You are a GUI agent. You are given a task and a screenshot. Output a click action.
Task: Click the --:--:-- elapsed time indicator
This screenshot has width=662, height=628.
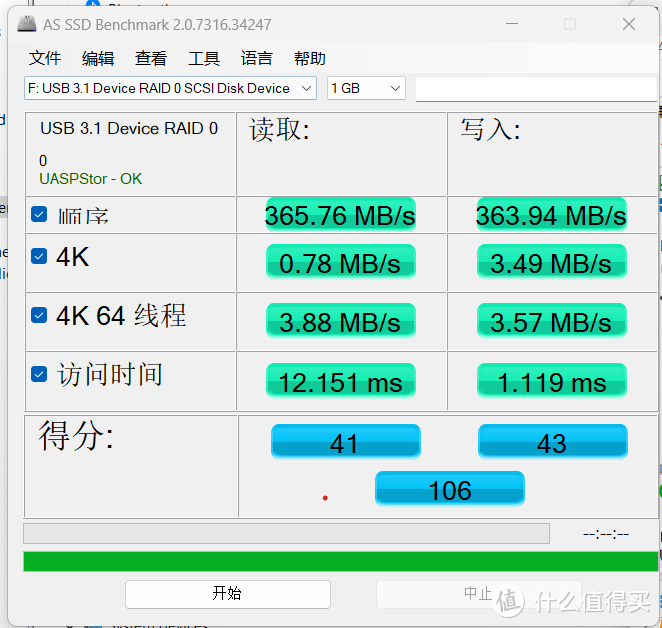pyautogui.click(x=606, y=534)
